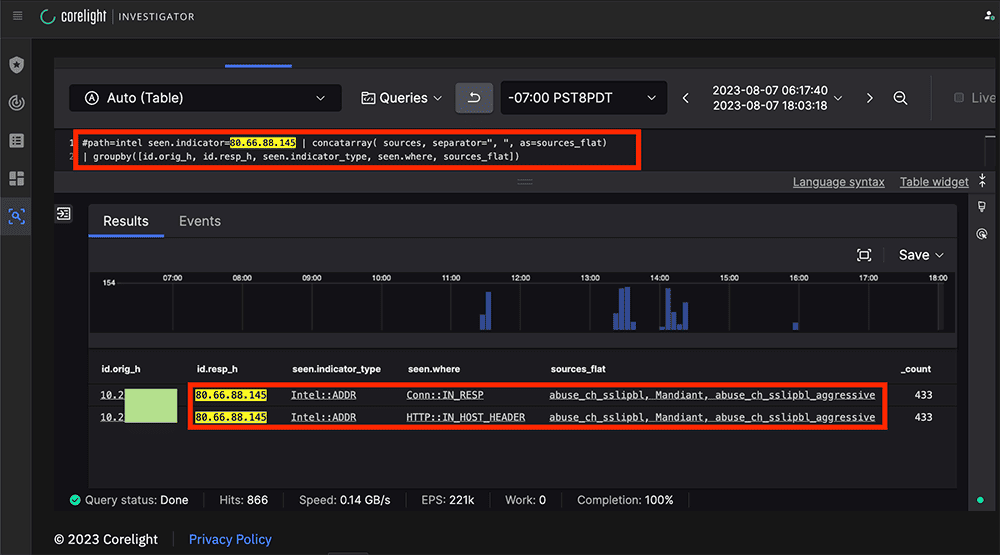The height and width of the screenshot is (555, 1000).
Task: Click the zoom out time range icon
Action: click(x=900, y=98)
